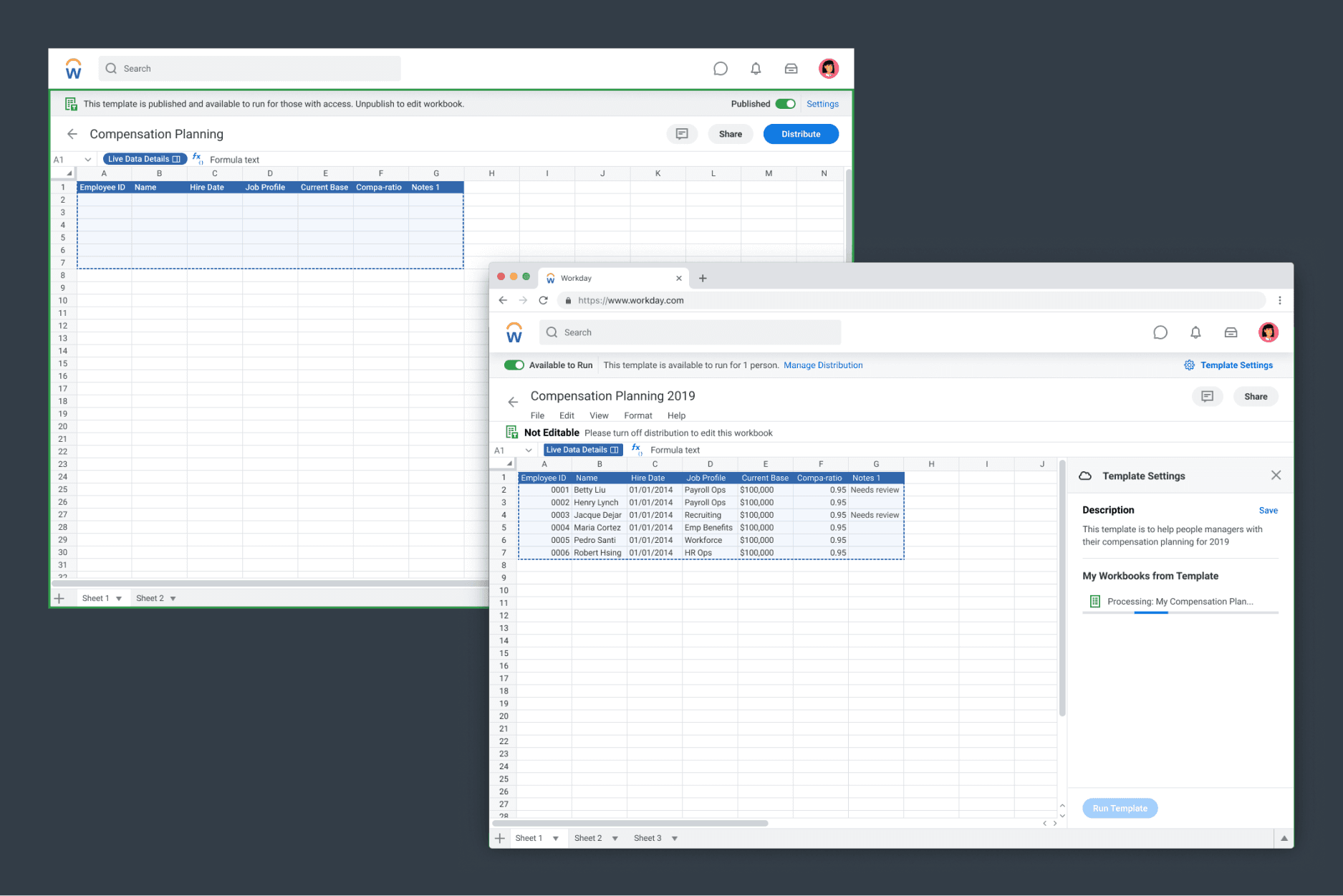Toggle Live Data Details in back window
The image size is (1343, 896).
tap(144, 159)
